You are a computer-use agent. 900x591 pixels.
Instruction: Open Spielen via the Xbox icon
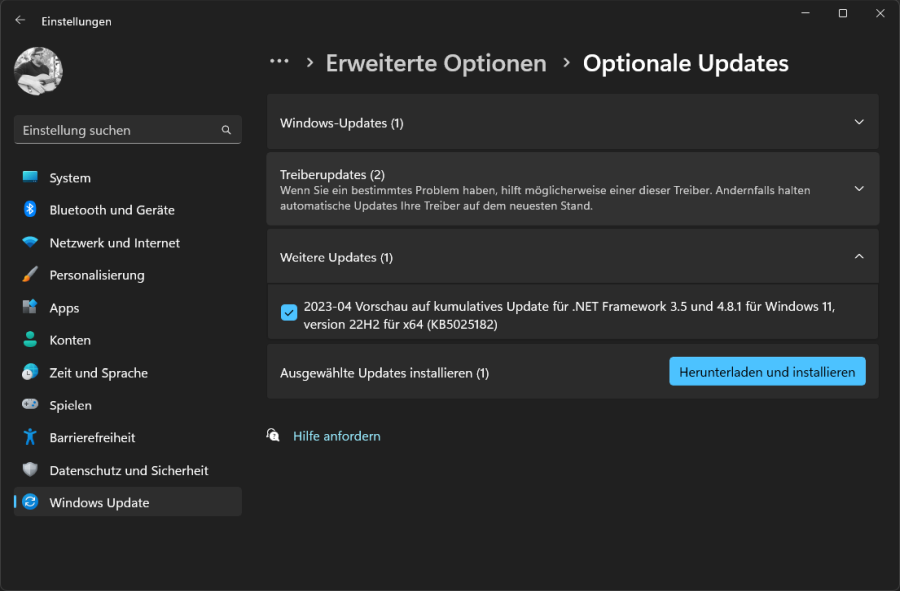28,405
